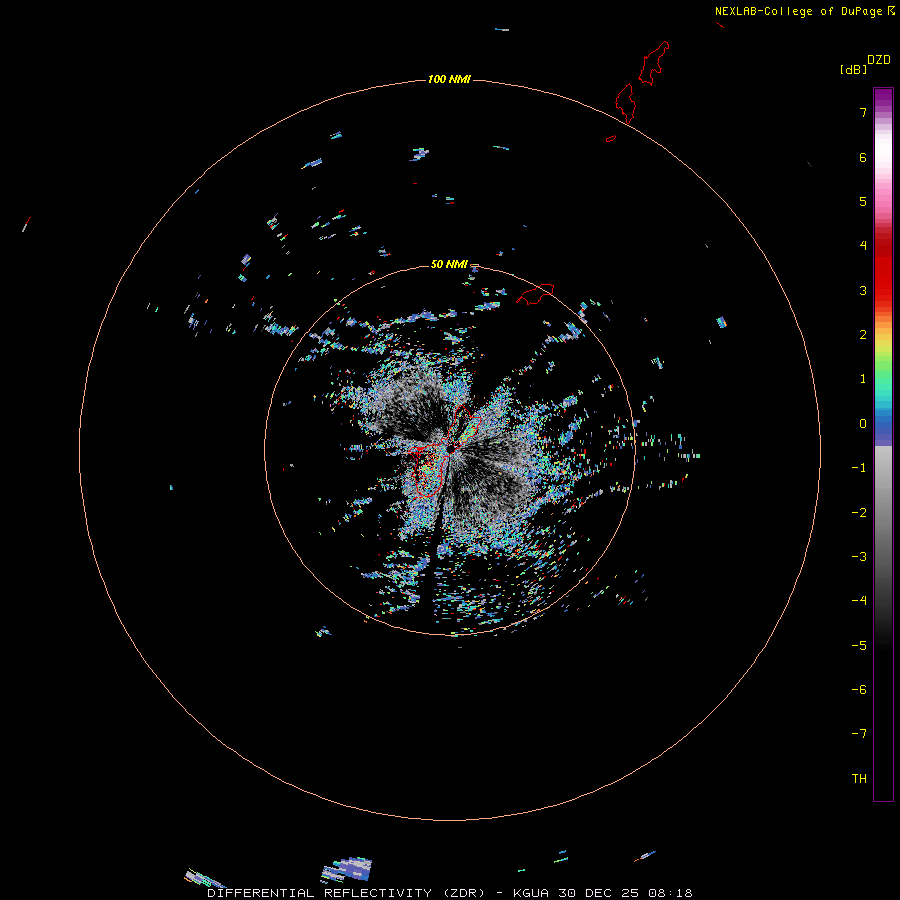Click the 5 value on color scale
The image size is (900, 900).
coord(863,201)
